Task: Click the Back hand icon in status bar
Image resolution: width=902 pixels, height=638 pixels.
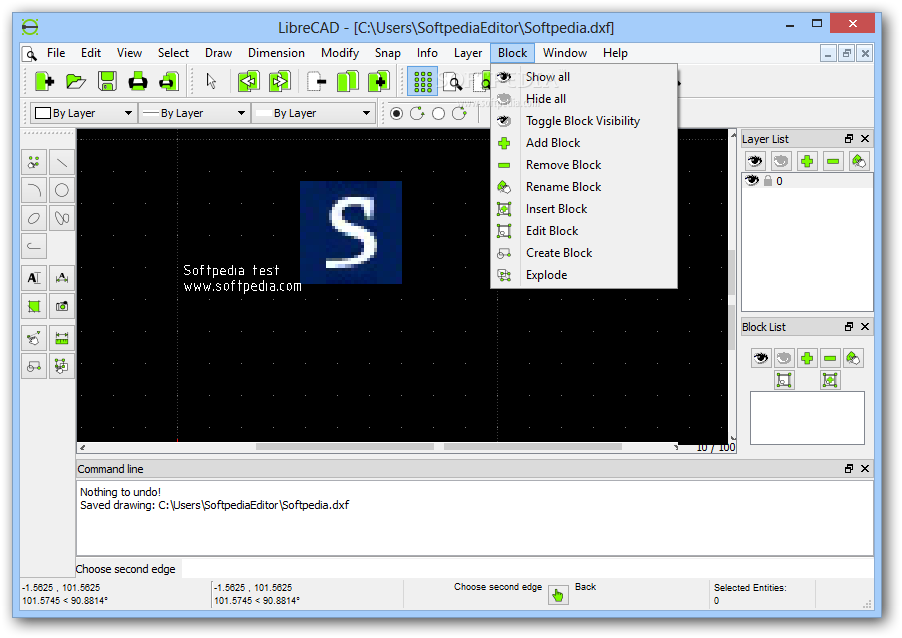Action: 558,595
